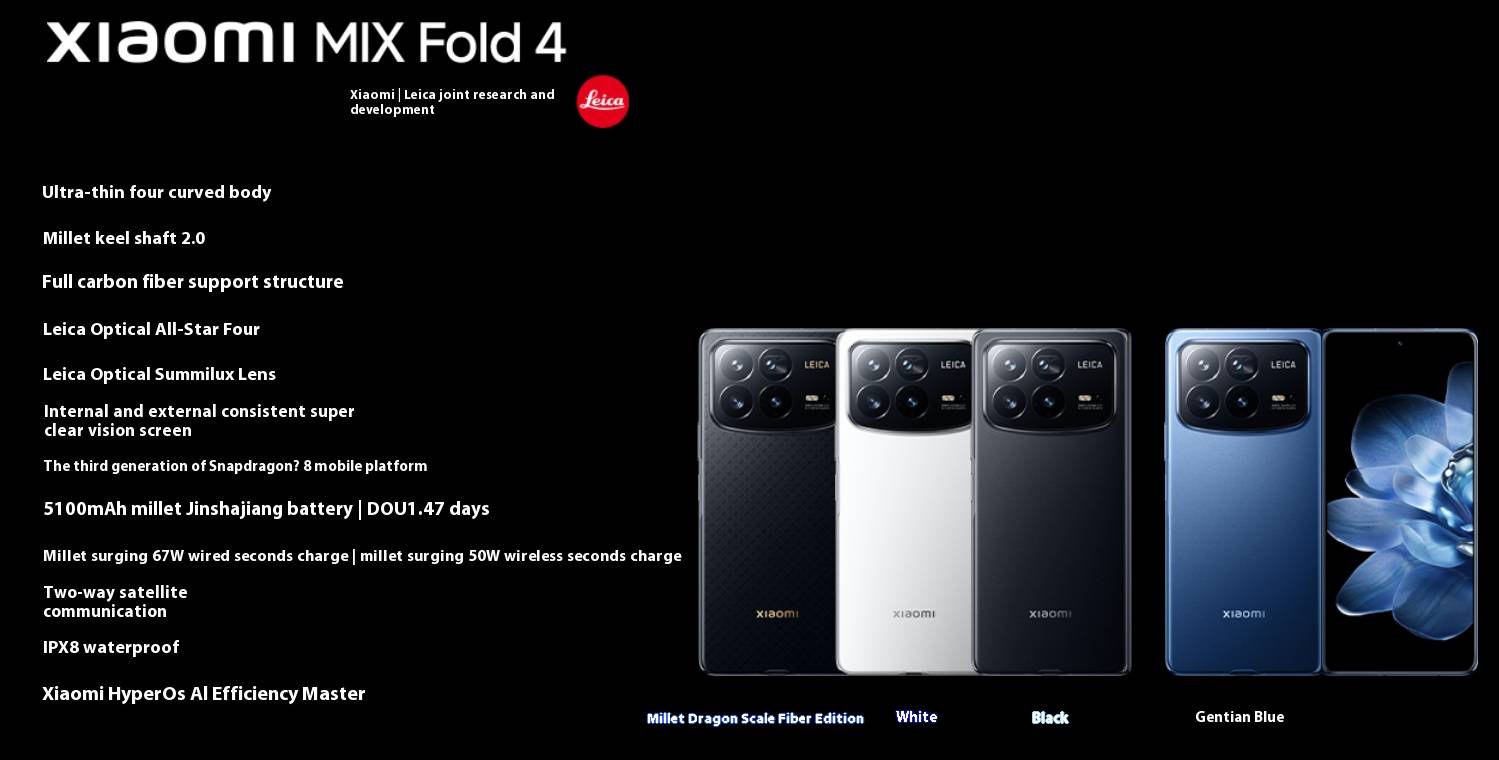Screen dimensions: 1499x760
Task: Click the Two-way satellite communication feature
Action: click(x=115, y=601)
